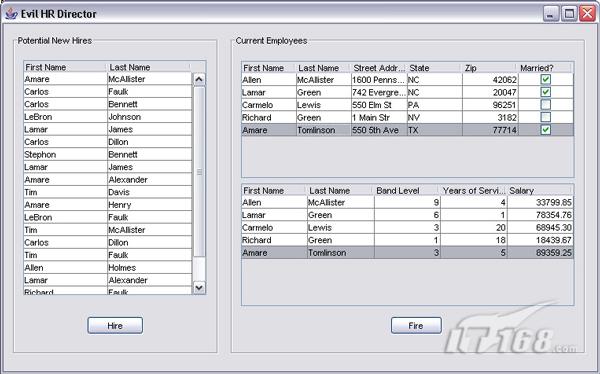This screenshot has height=374, width=600.
Task: Click years of service value 20
Action: click(474, 227)
